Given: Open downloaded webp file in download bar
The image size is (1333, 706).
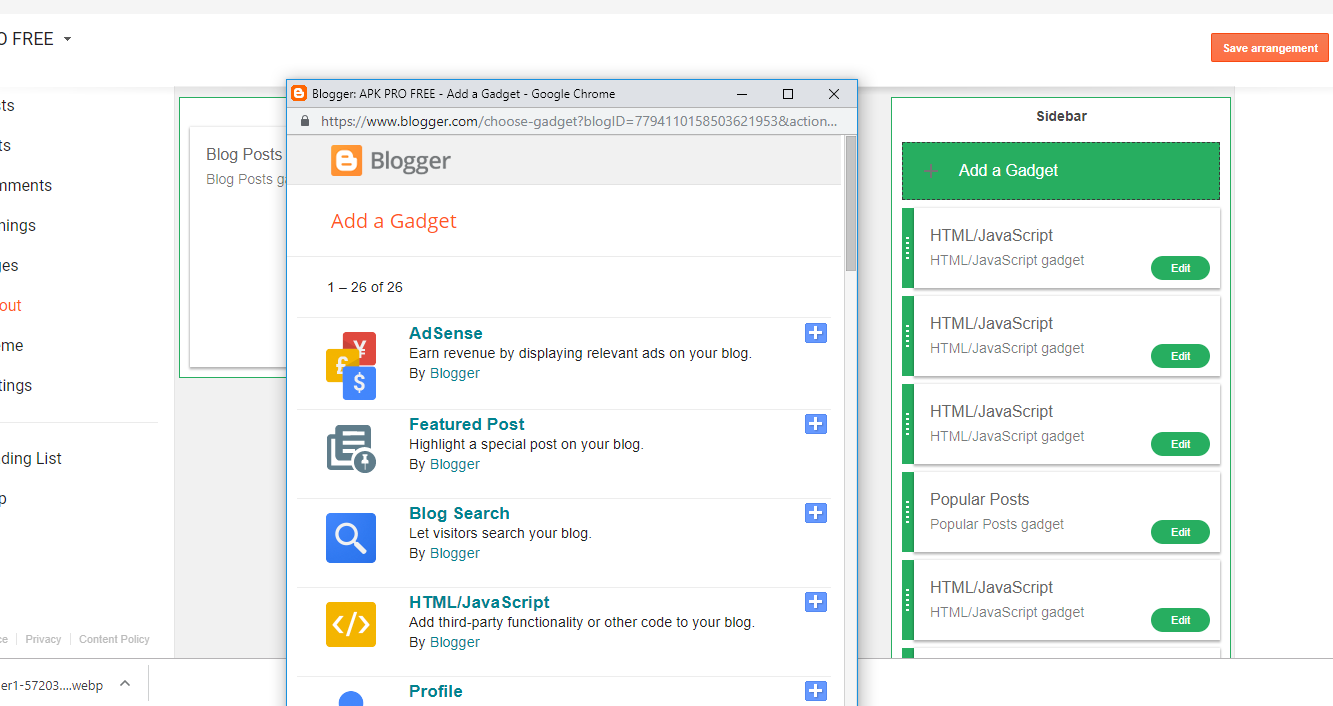Looking at the screenshot, I should tap(52, 685).
